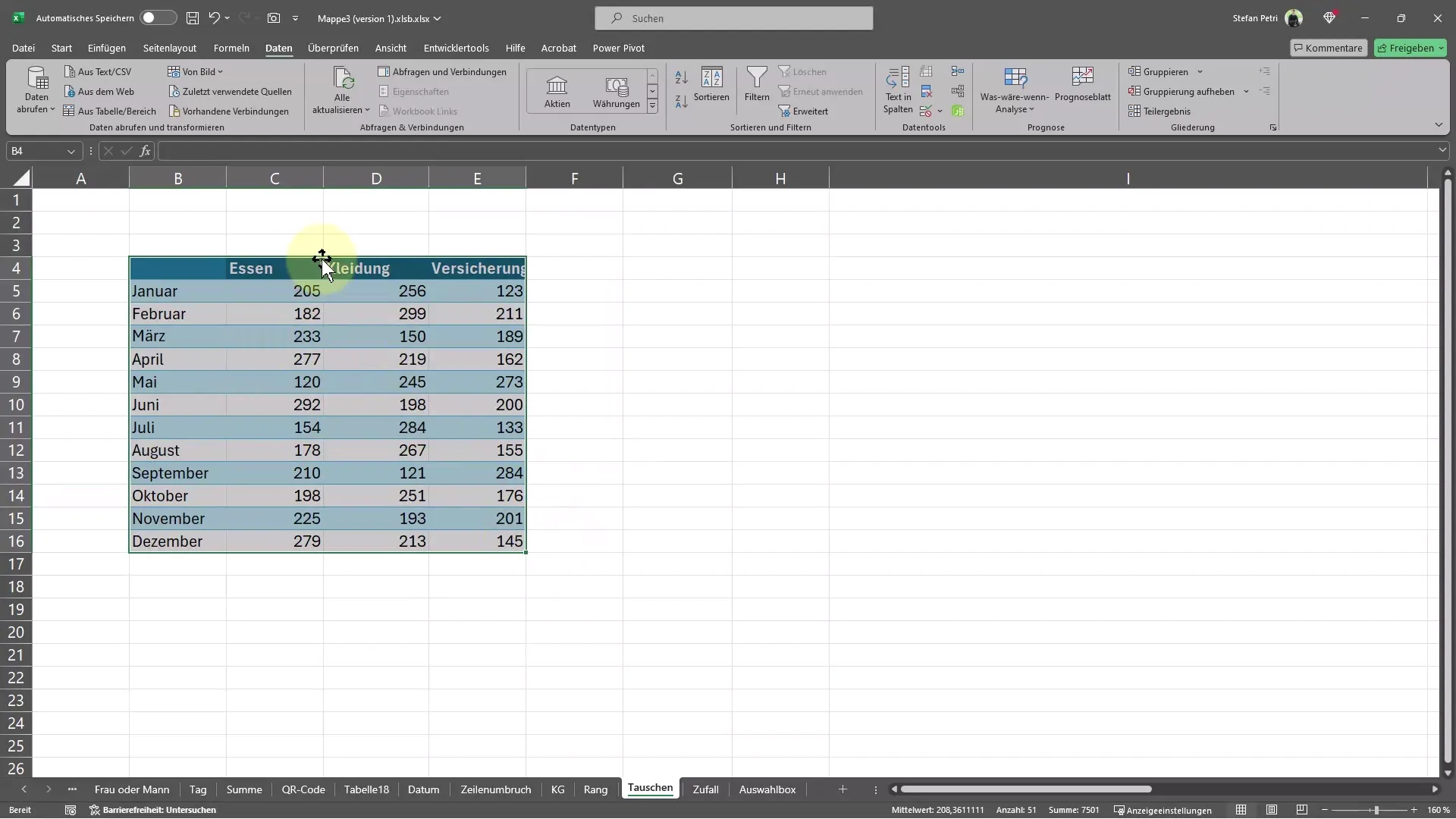1456x819 pixels.
Task: Open the Name Box dropdown arrow
Action: [x=71, y=151]
